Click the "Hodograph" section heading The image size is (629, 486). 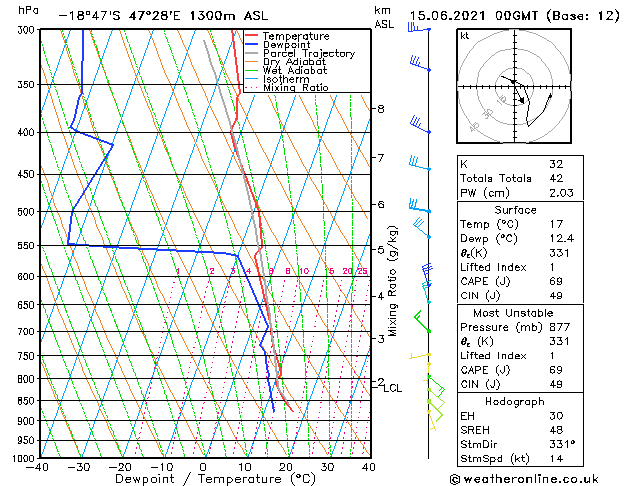pos(515,401)
